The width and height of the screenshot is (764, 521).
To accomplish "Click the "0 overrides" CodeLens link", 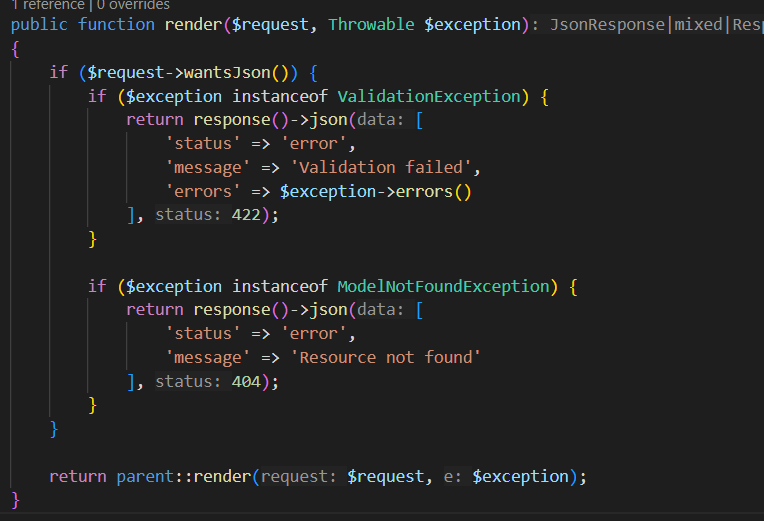I will (x=133, y=5).
